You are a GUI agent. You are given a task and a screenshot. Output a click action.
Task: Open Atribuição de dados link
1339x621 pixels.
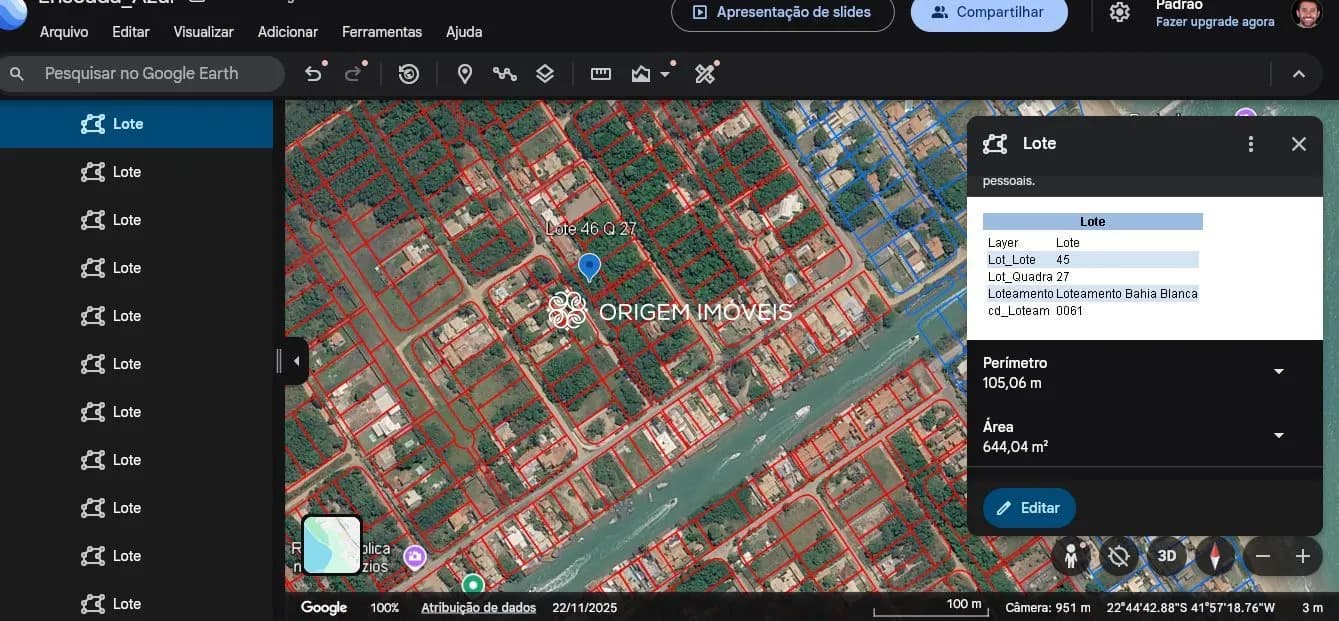(x=478, y=607)
